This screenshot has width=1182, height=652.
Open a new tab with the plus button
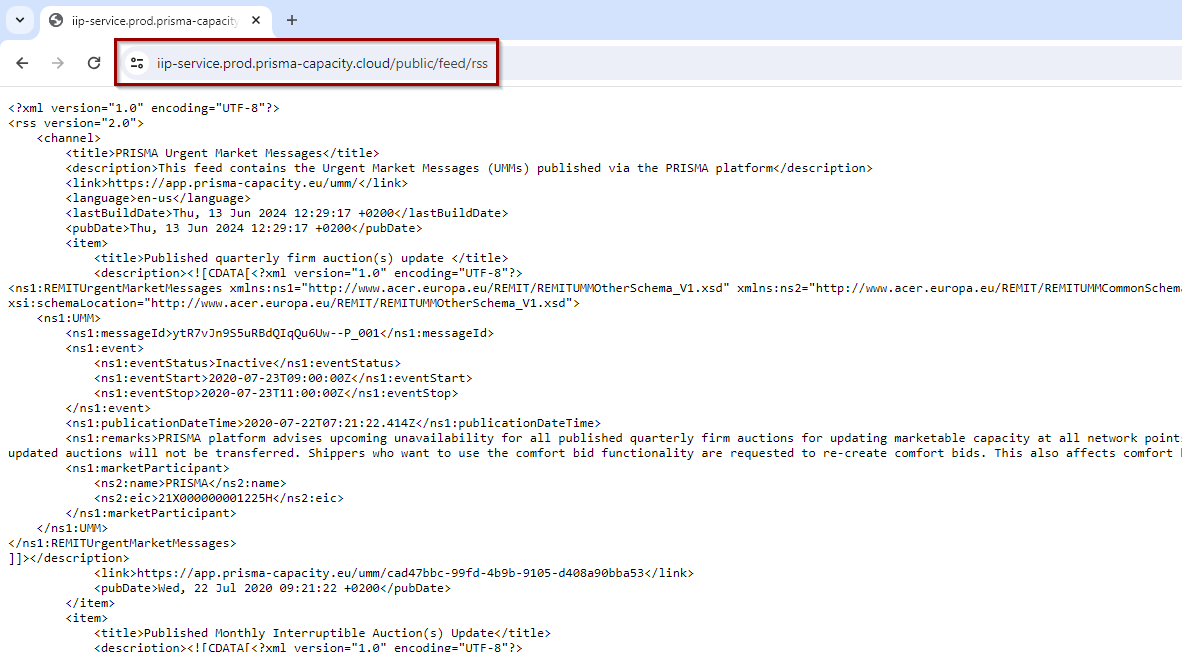[x=292, y=20]
